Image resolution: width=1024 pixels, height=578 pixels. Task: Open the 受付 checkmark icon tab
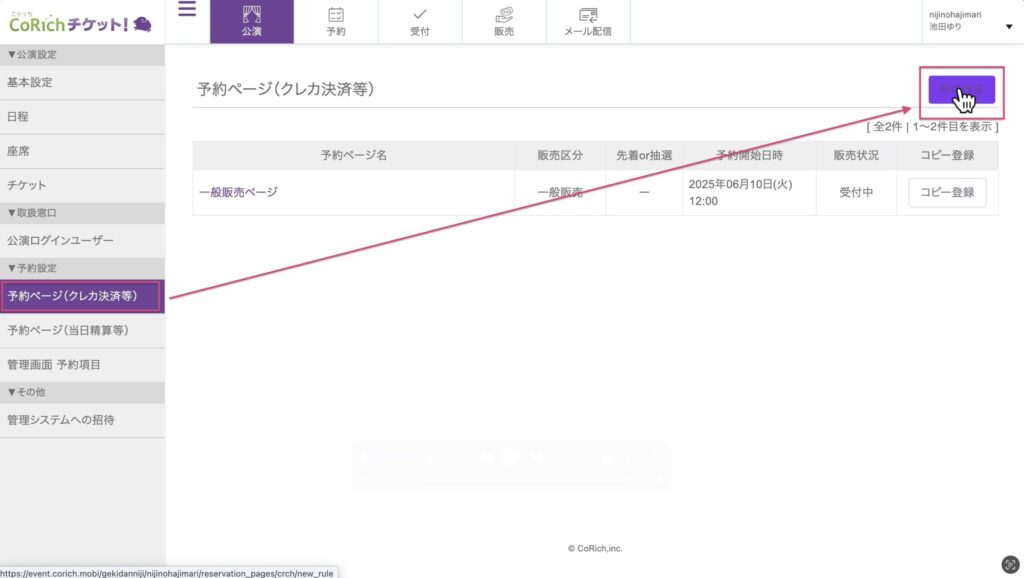tap(420, 21)
